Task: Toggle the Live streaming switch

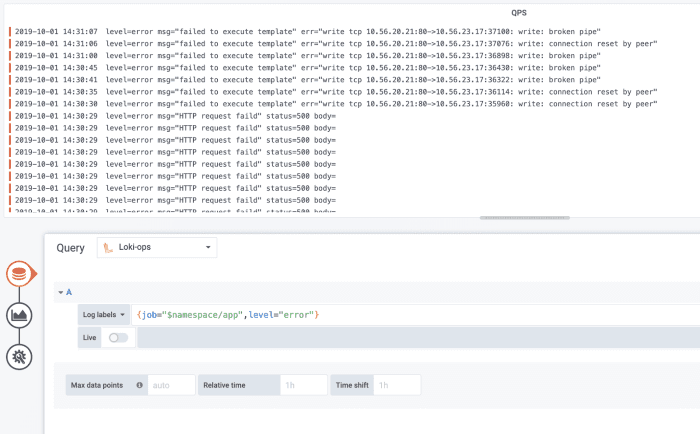Action: 118,338
